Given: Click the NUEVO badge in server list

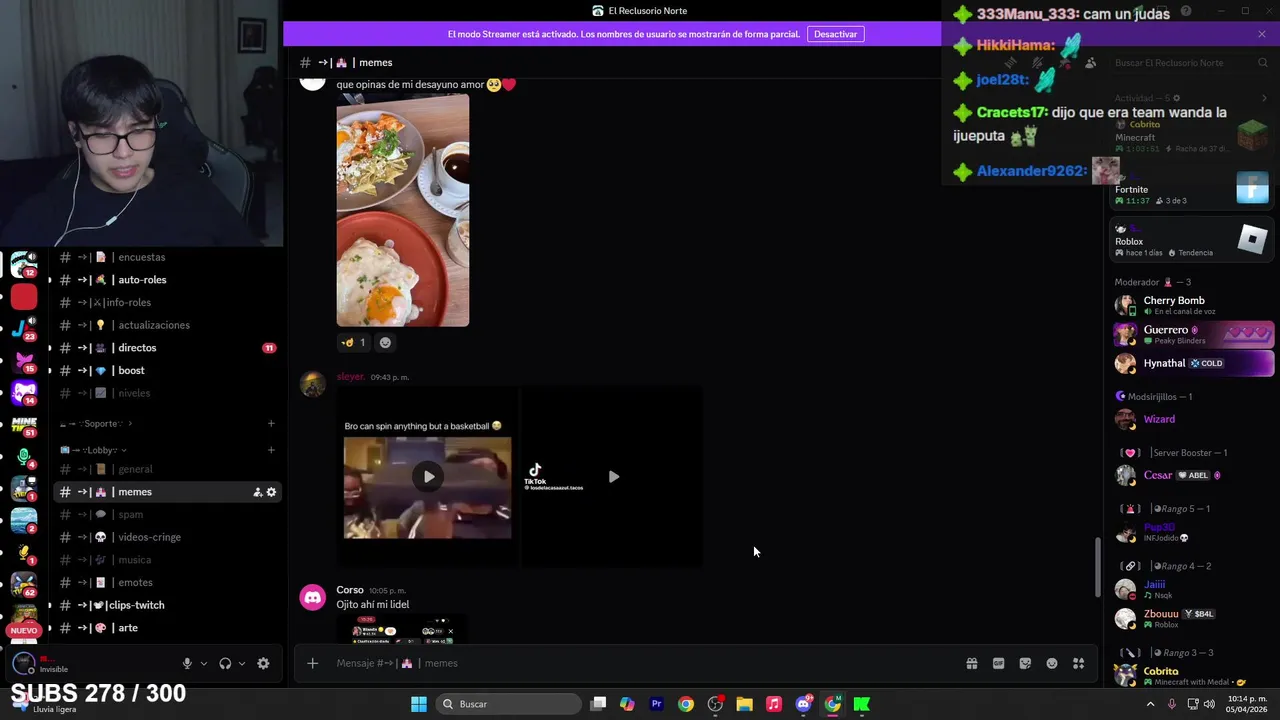Looking at the screenshot, I should click(24, 630).
